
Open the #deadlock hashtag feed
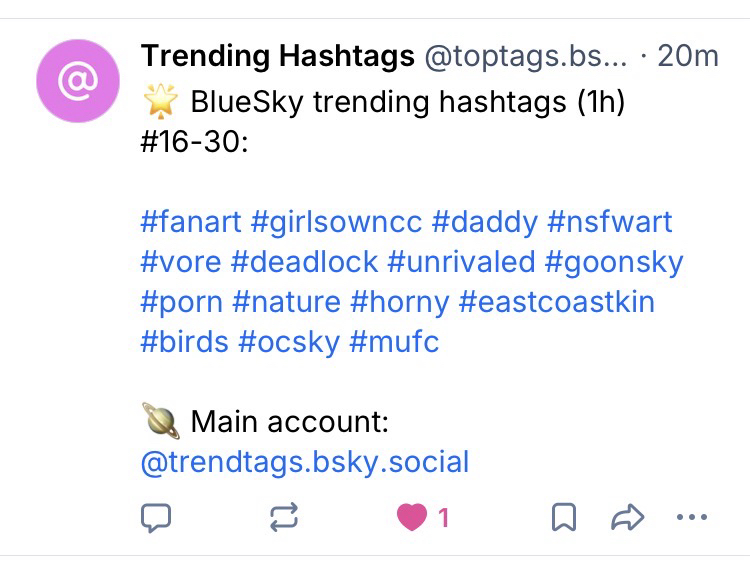(304, 262)
